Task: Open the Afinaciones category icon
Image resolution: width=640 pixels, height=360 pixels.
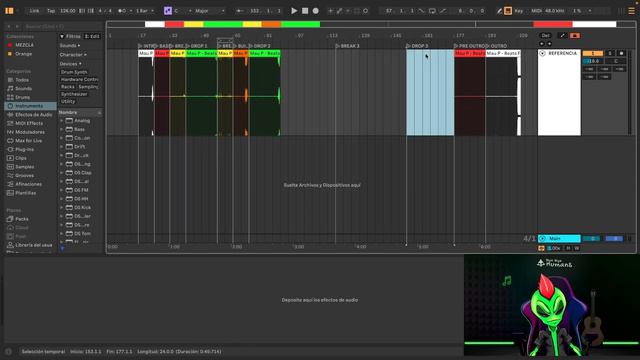Action: 10,184
